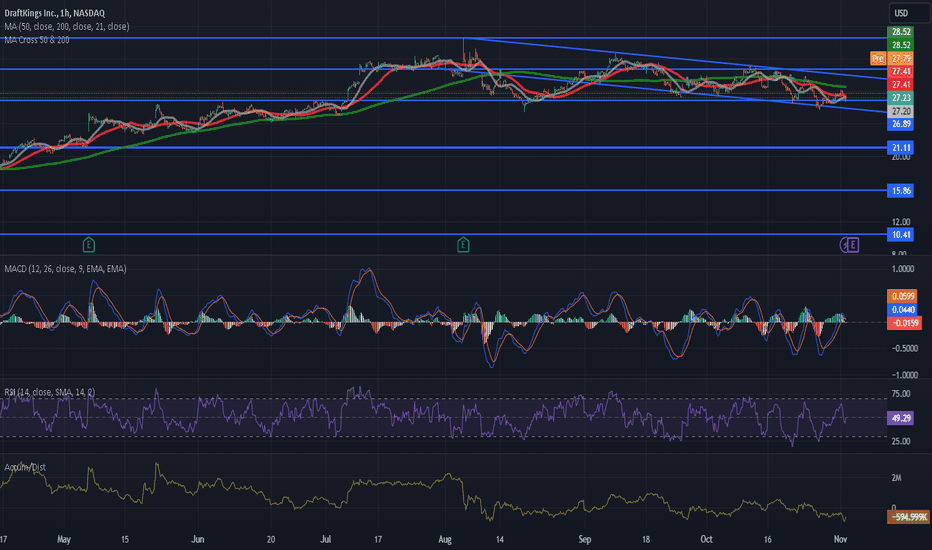Click the 10.41 horizontal line price label
This screenshot has width=932, height=550.
pos(900,235)
